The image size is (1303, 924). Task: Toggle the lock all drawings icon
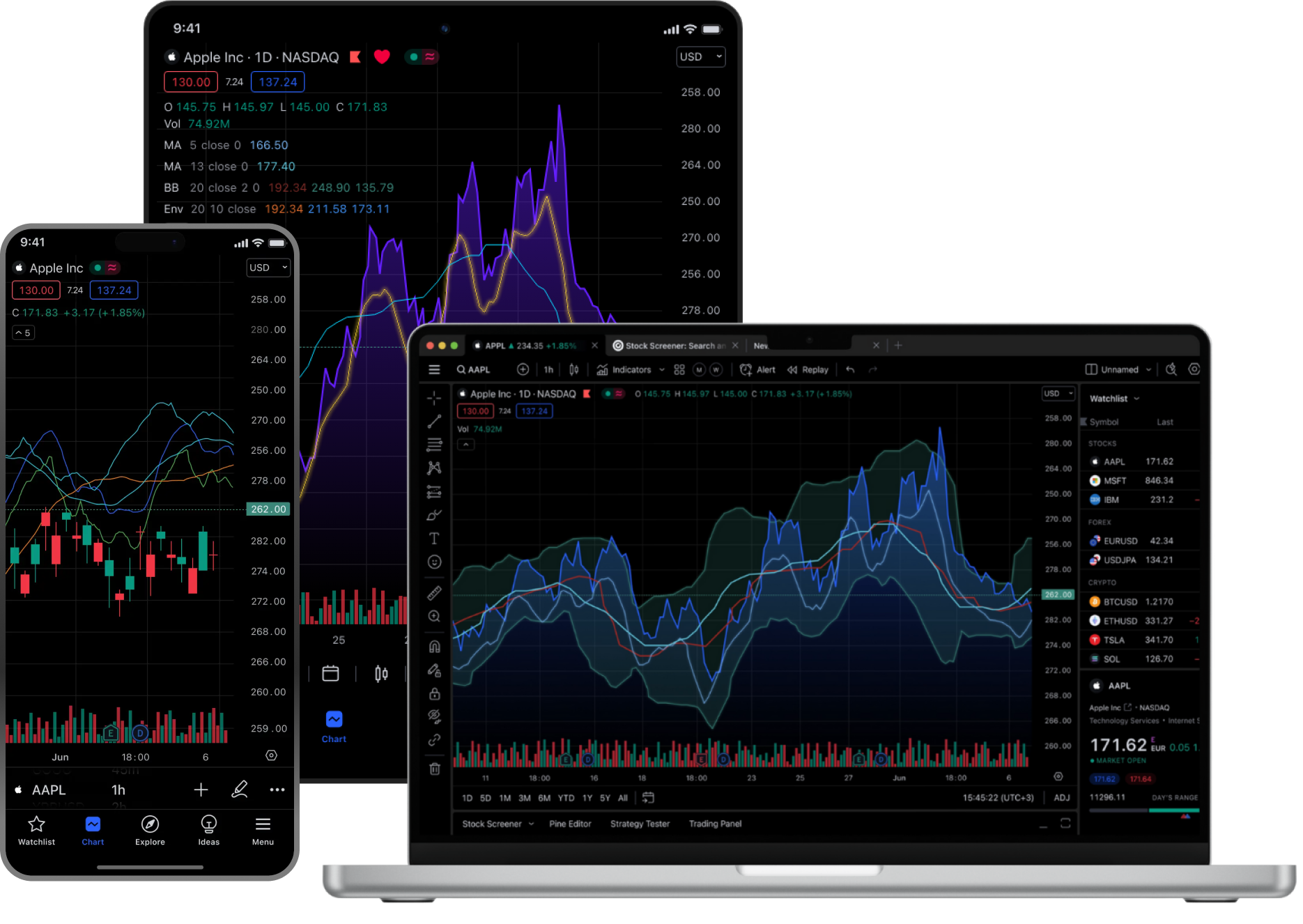[434, 693]
